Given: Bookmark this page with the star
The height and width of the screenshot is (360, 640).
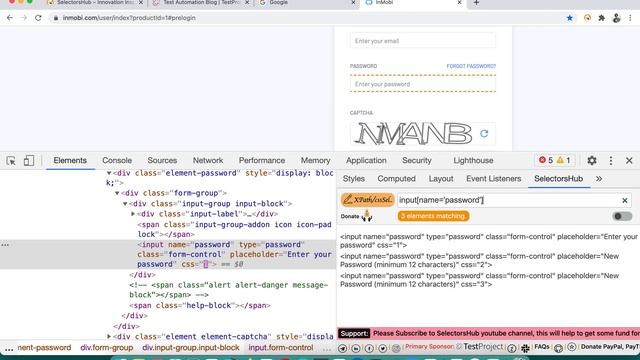Looking at the screenshot, I should 569,18.
